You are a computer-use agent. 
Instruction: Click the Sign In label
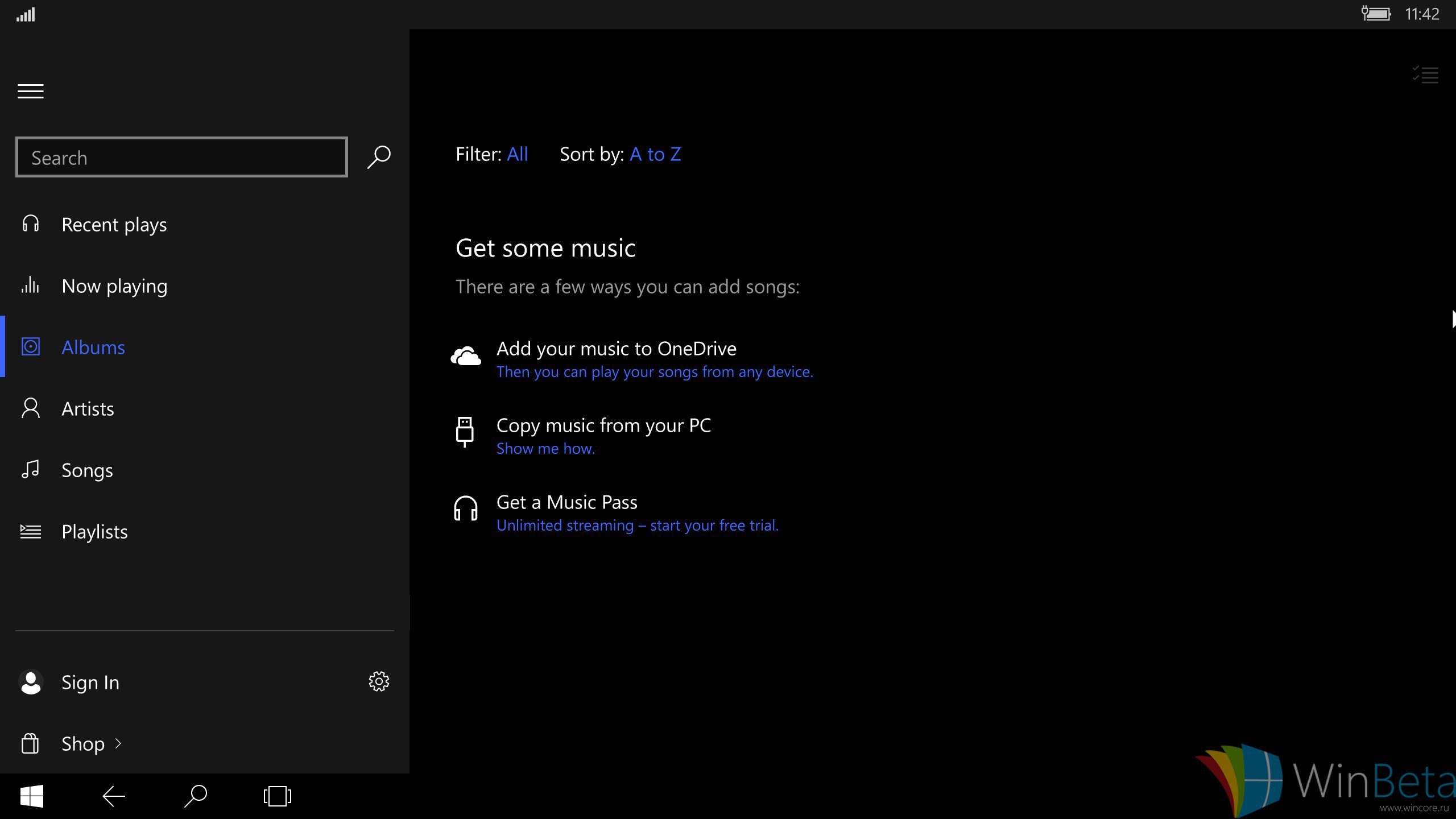pos(90,682)
